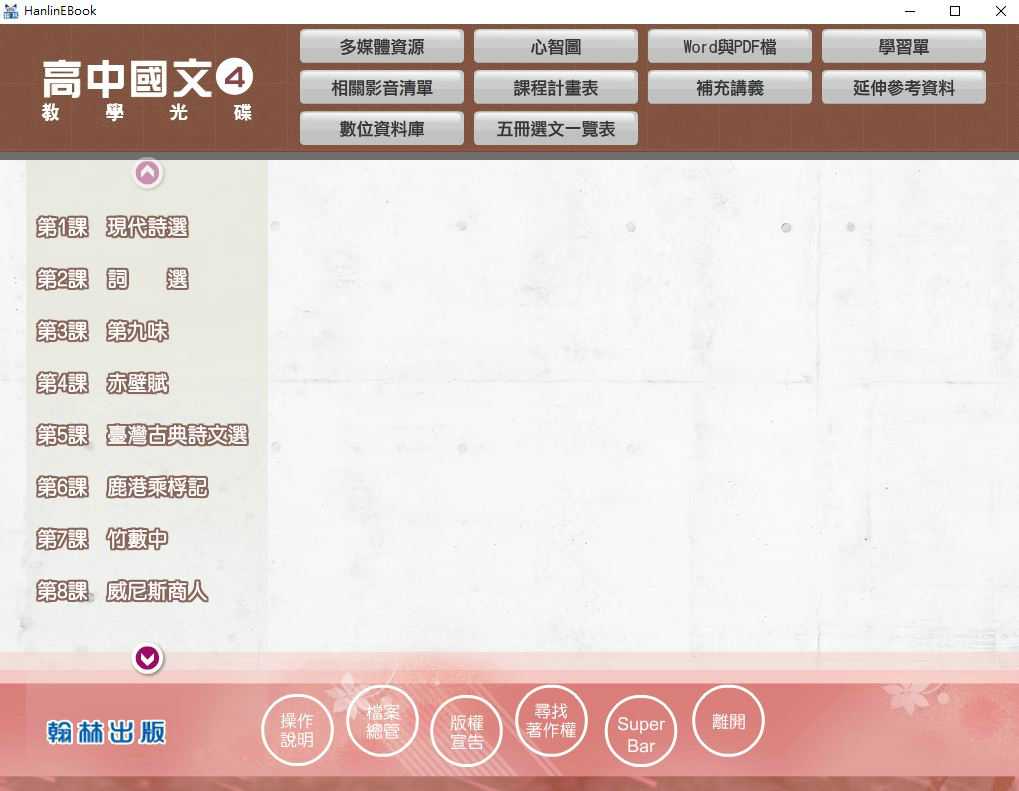Select 第2課 詞選
Viewport: 1019px width, 791px height.
tap(112, 279)
